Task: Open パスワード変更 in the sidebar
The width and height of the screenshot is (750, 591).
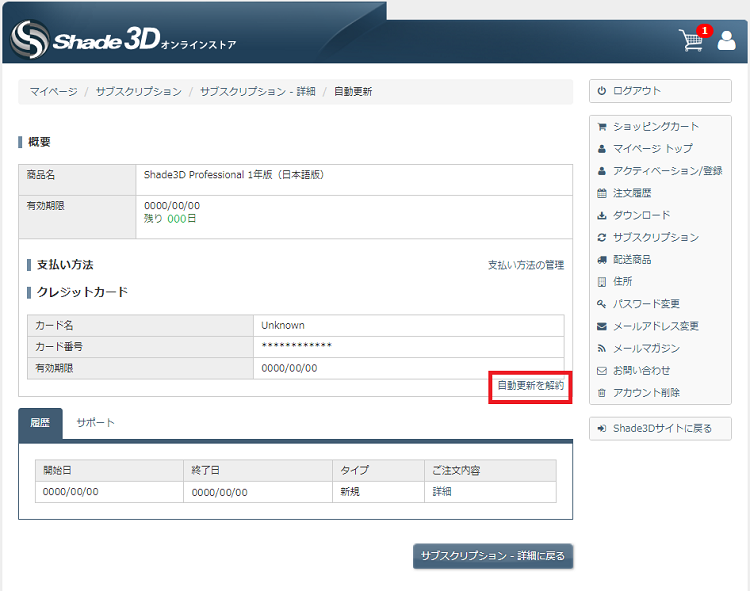Action: pos(646,304)
